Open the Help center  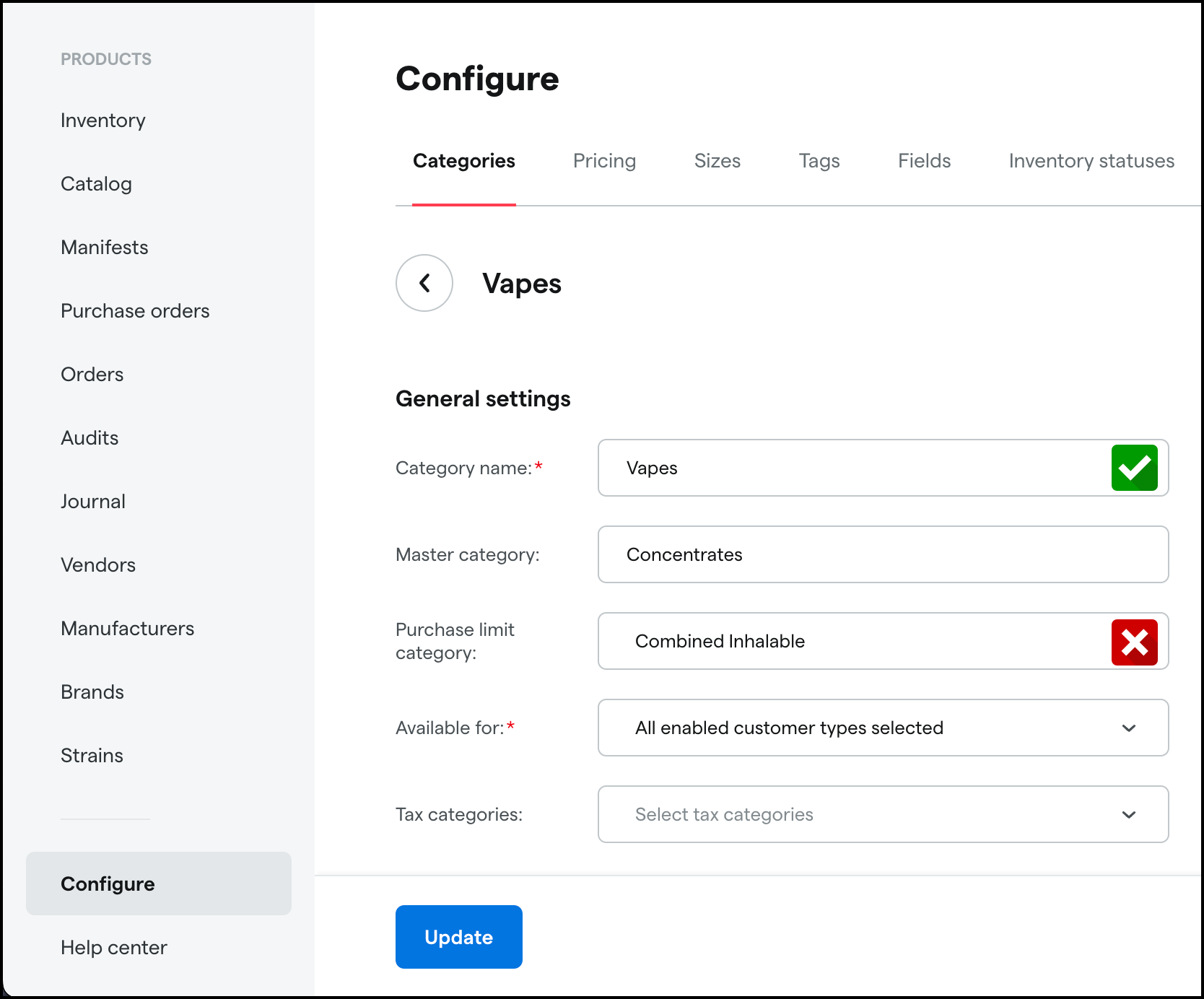click(113, 947)
